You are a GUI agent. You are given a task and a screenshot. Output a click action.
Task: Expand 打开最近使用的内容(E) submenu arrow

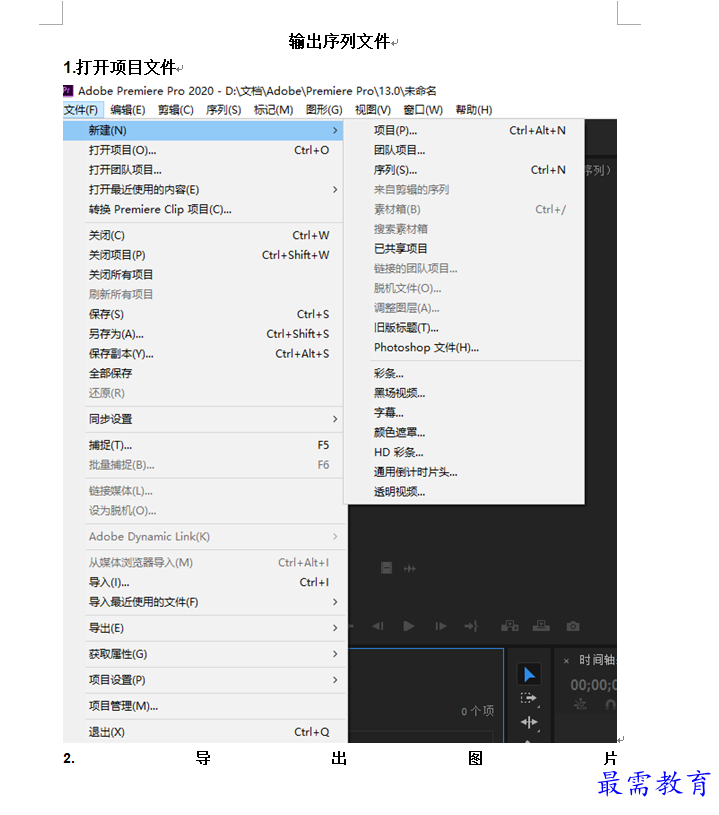pos(335,190)
